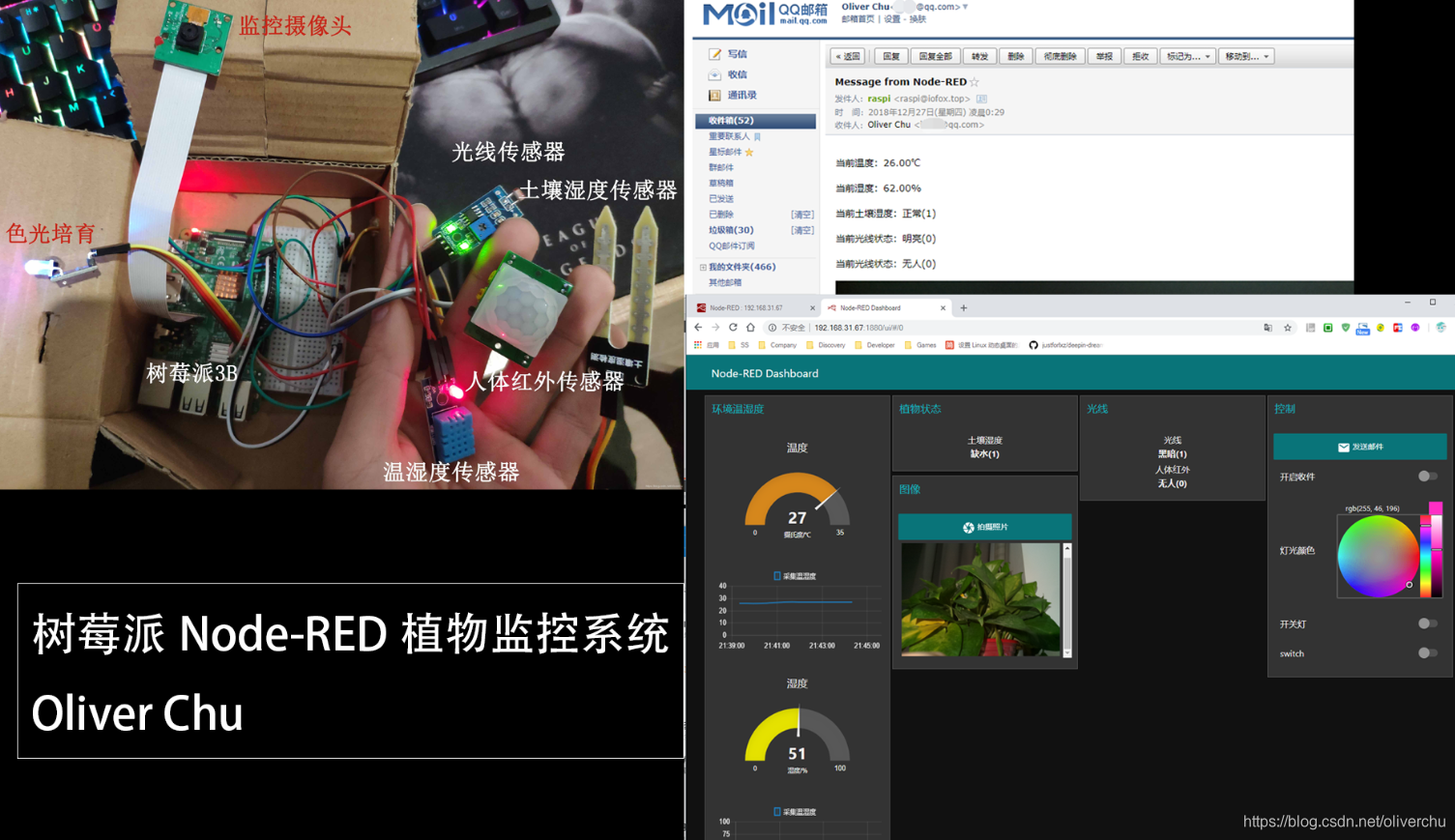Click the green square extension icon
The height and width of the screenshot is (840, 1455).
pos(1327,328)
